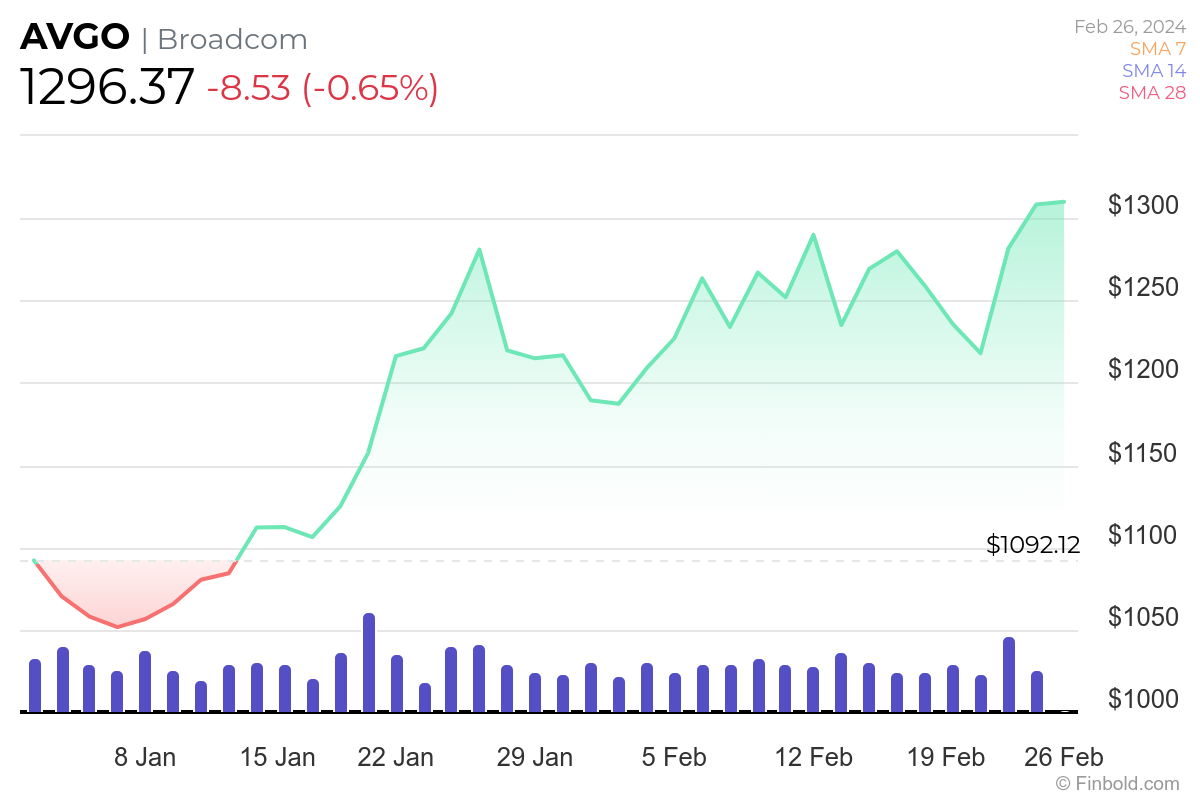The image size is (1200, 800).
Task: Click the $1150 axis label
Action: (1144, 453)
